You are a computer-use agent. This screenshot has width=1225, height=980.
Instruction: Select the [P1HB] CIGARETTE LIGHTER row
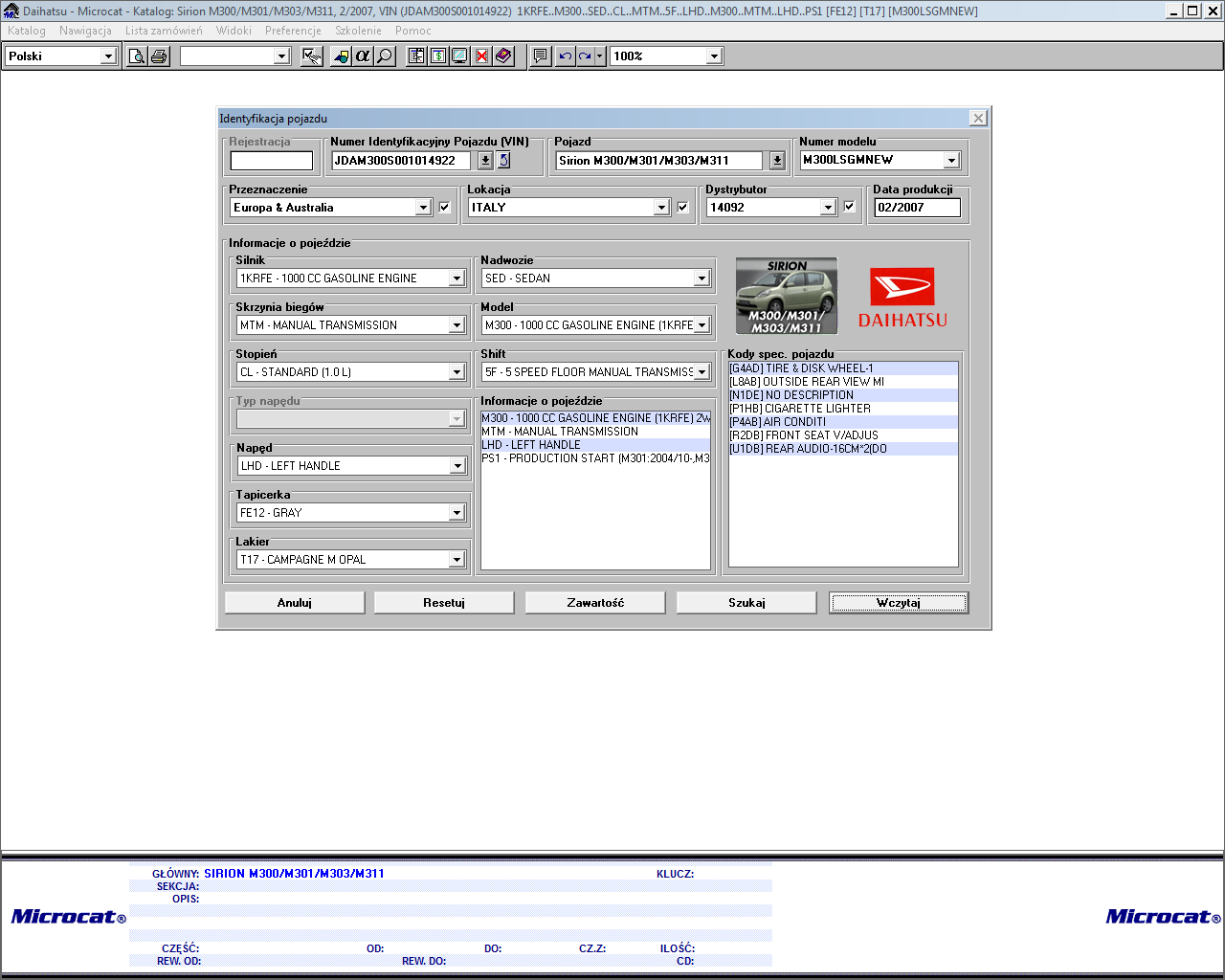(x=843, y=409)
